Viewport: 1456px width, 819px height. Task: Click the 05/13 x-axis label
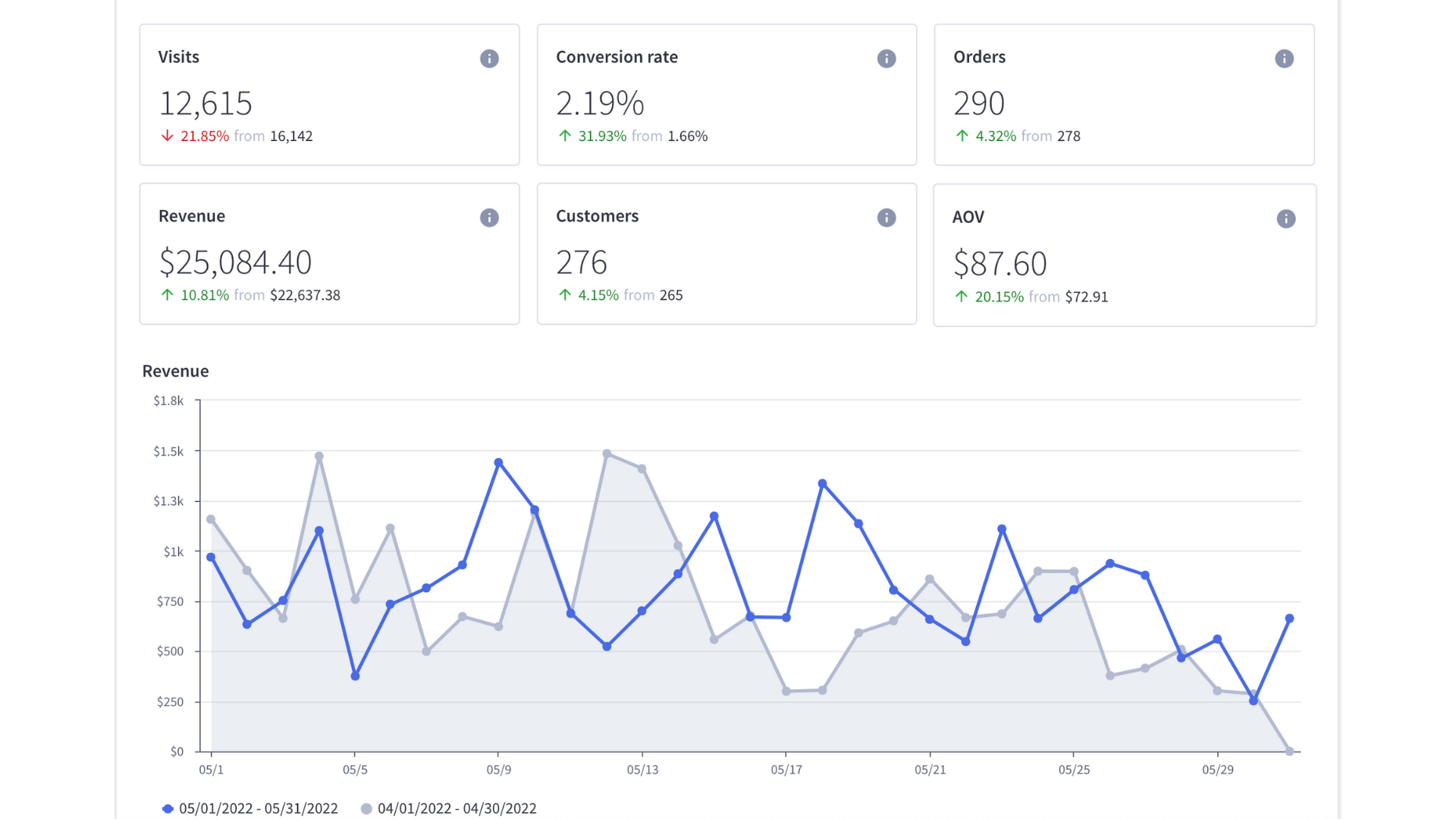pyautogui.click(x=642, y=770)
